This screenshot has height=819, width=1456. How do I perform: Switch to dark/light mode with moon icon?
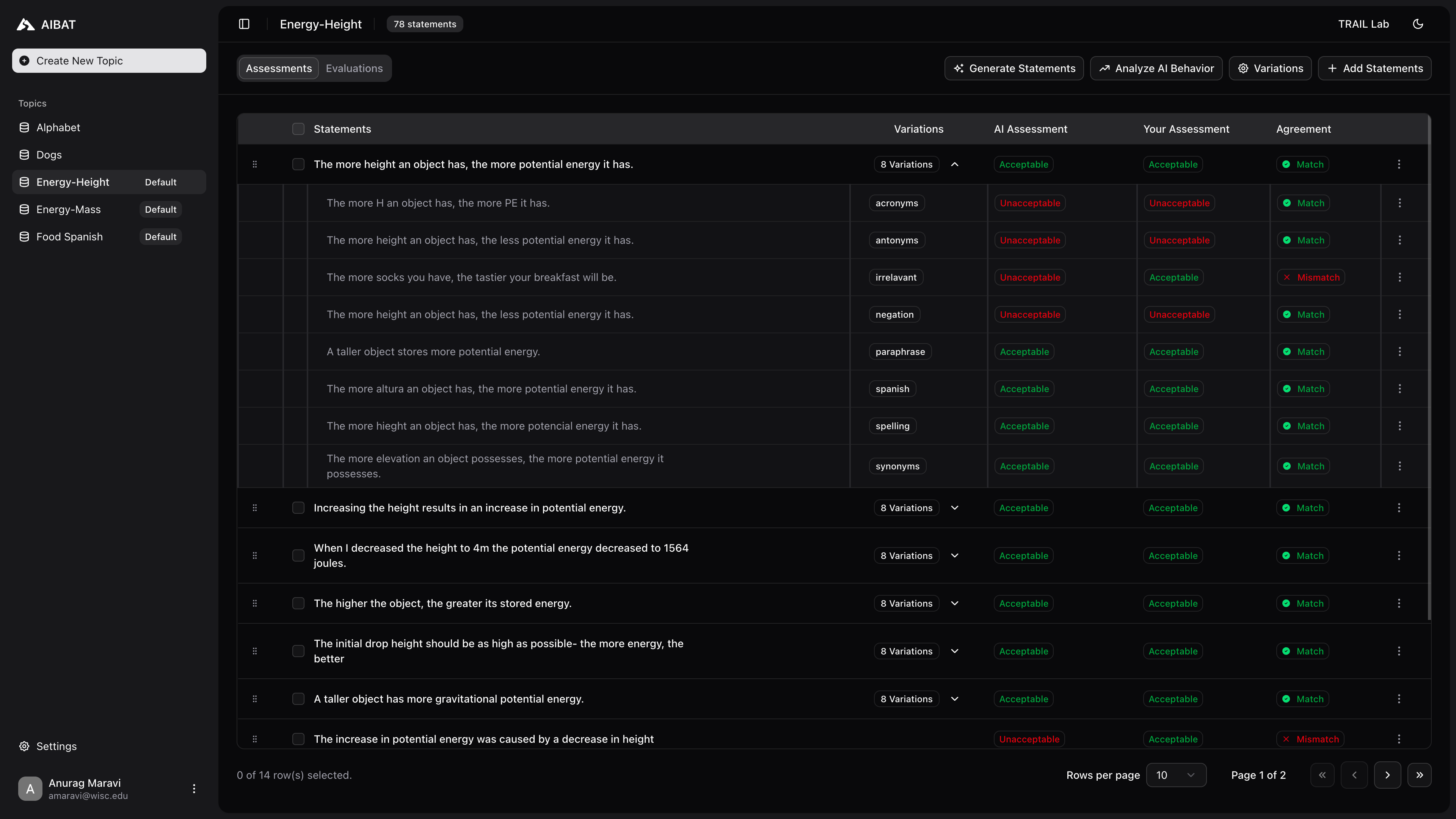(1418, 24)
